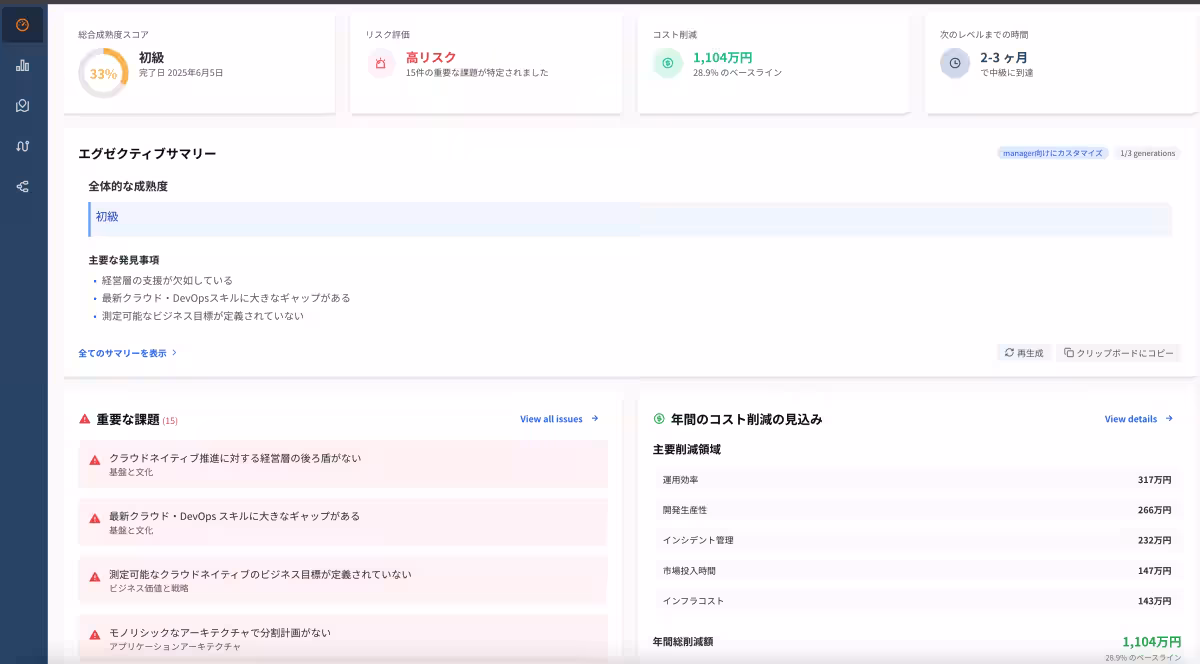Click the yen circle icon on the コスト削減 card

(x=666, y=64)
